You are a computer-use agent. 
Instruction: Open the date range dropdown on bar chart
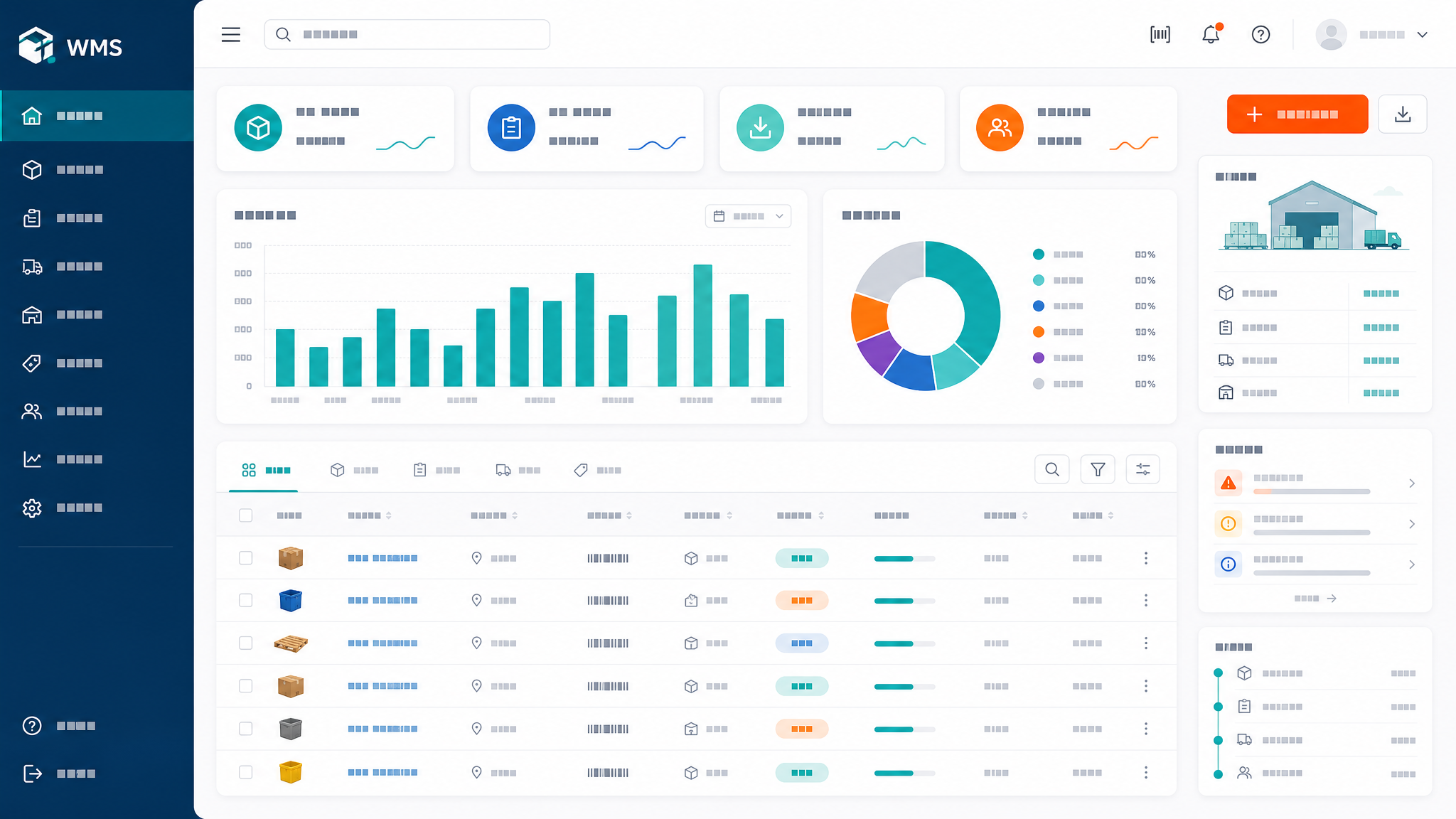coord(748,216)
